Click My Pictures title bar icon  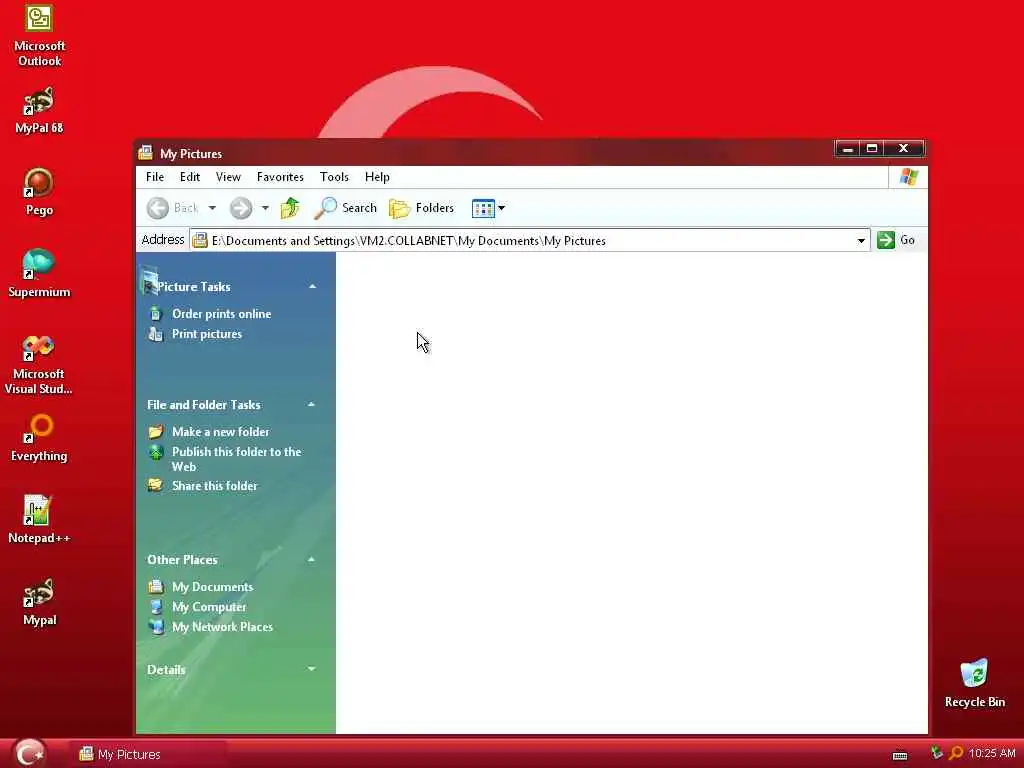tap(146, 153)
